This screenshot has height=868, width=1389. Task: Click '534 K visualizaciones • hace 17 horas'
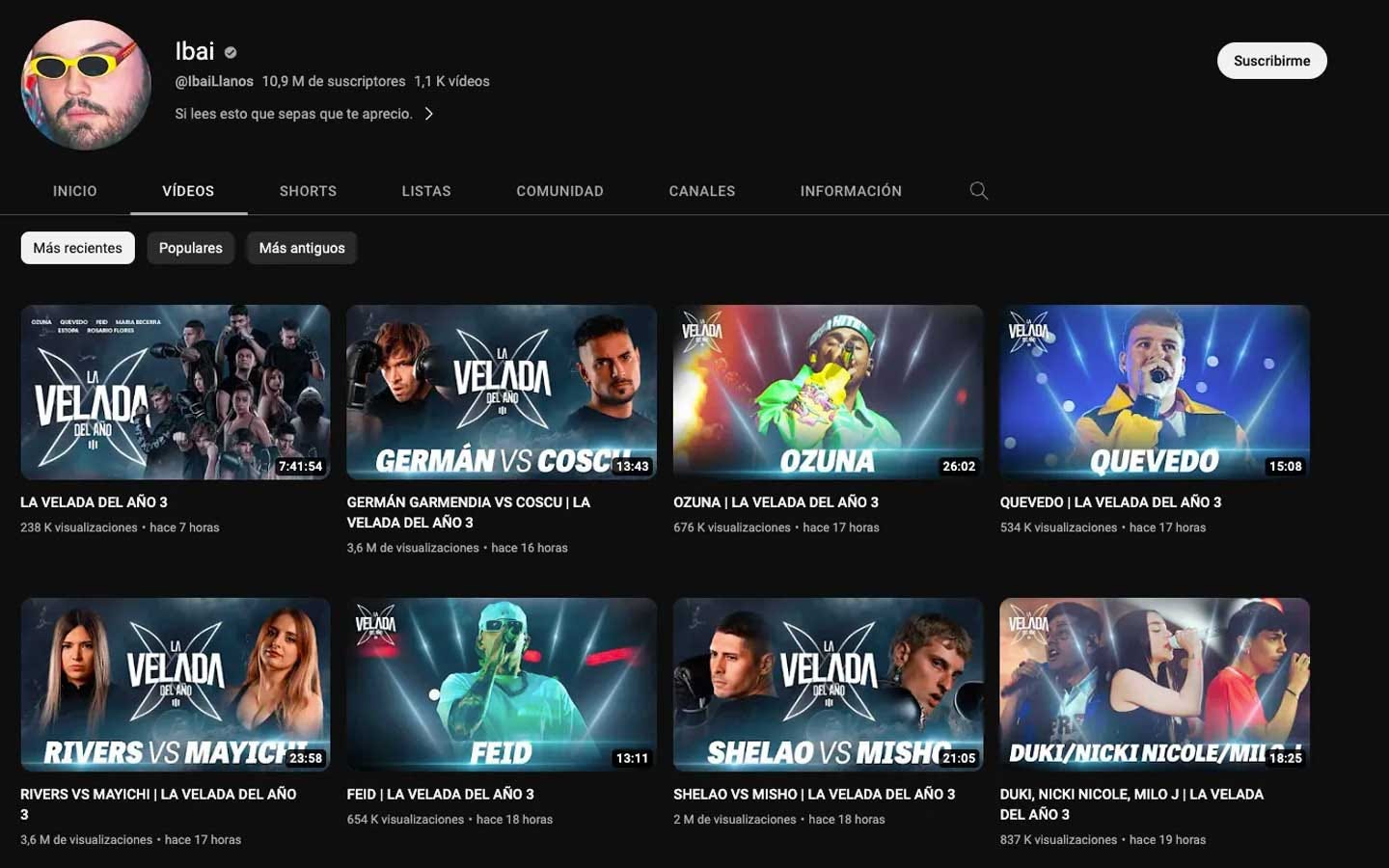click(1103, 528)
